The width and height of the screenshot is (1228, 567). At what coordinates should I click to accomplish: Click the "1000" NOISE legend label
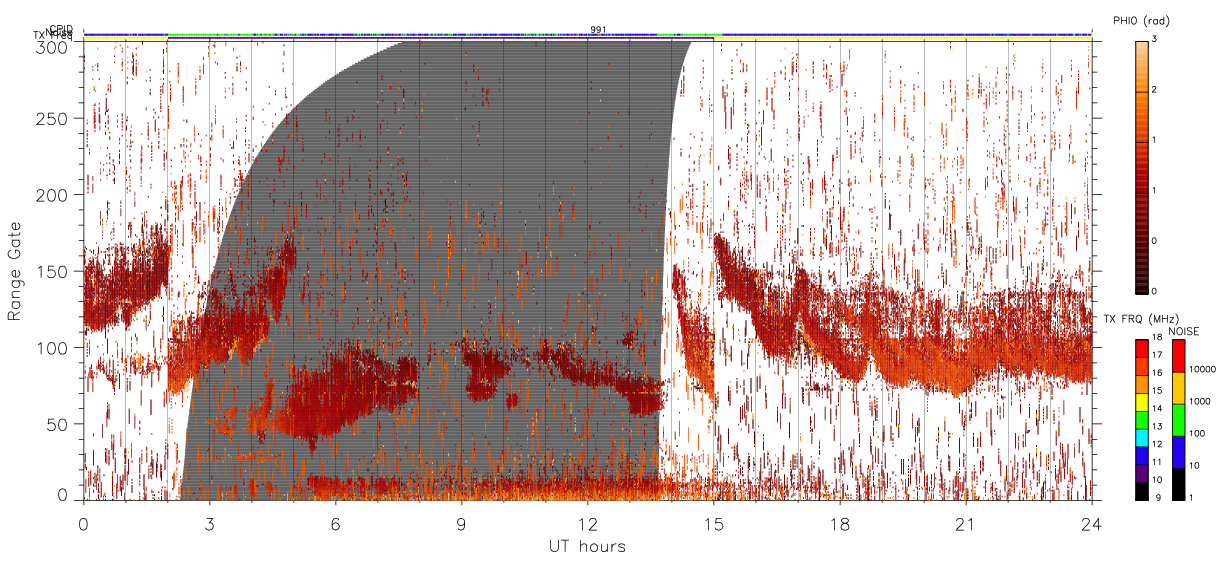click(1201, 401)
